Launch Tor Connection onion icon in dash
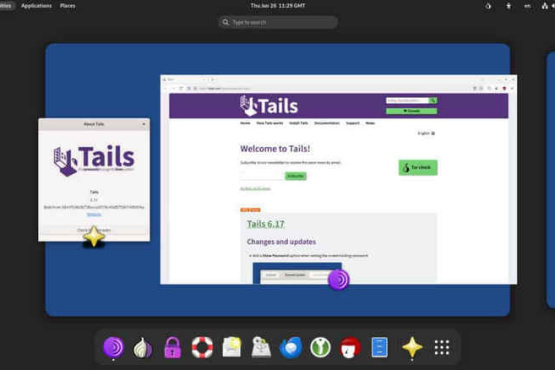Screen dimensions: 555x370 [143, 347]
